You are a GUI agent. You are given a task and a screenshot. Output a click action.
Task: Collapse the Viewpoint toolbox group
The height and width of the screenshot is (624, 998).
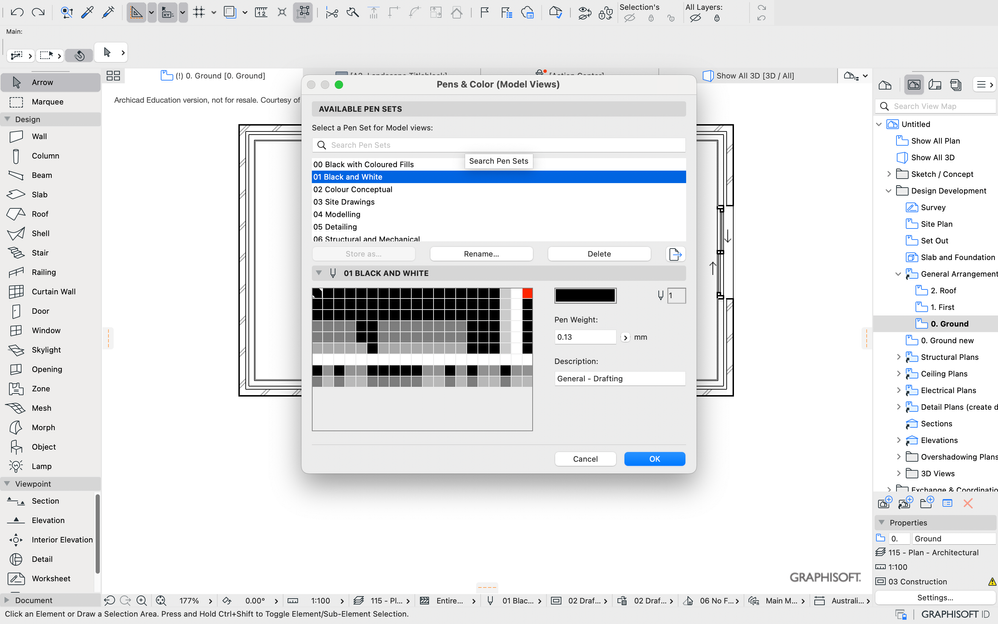(7, 484)
